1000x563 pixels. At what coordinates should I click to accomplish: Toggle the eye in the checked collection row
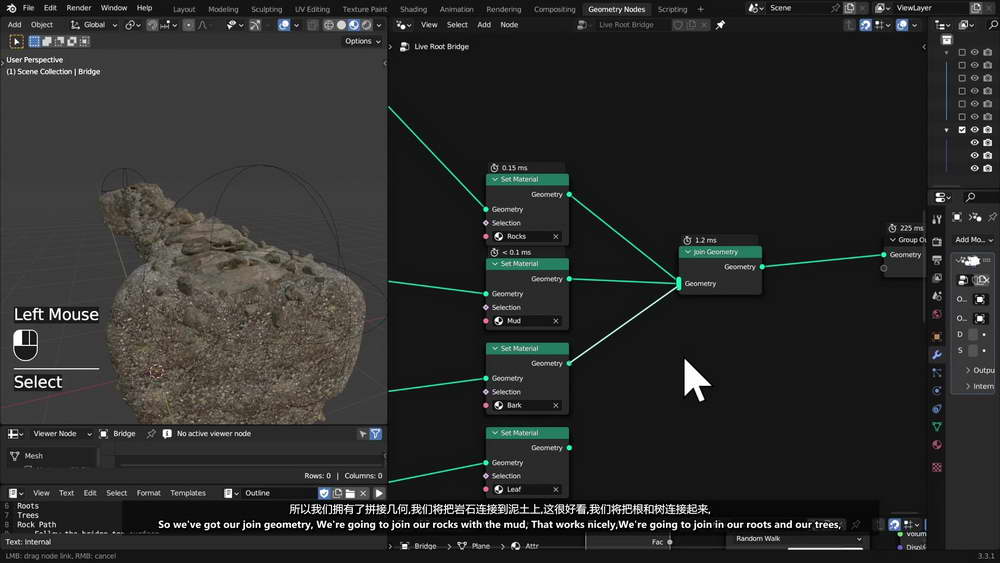974,129
